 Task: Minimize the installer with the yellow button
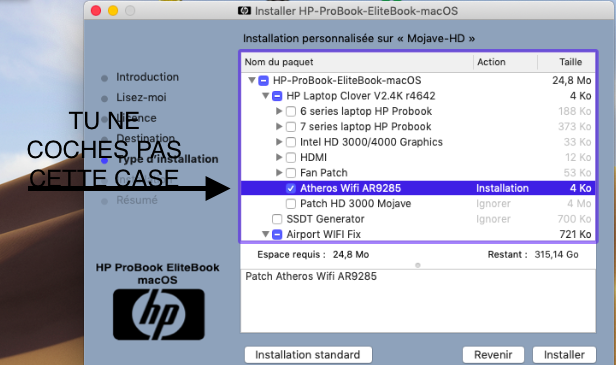(x=113, y=11)
